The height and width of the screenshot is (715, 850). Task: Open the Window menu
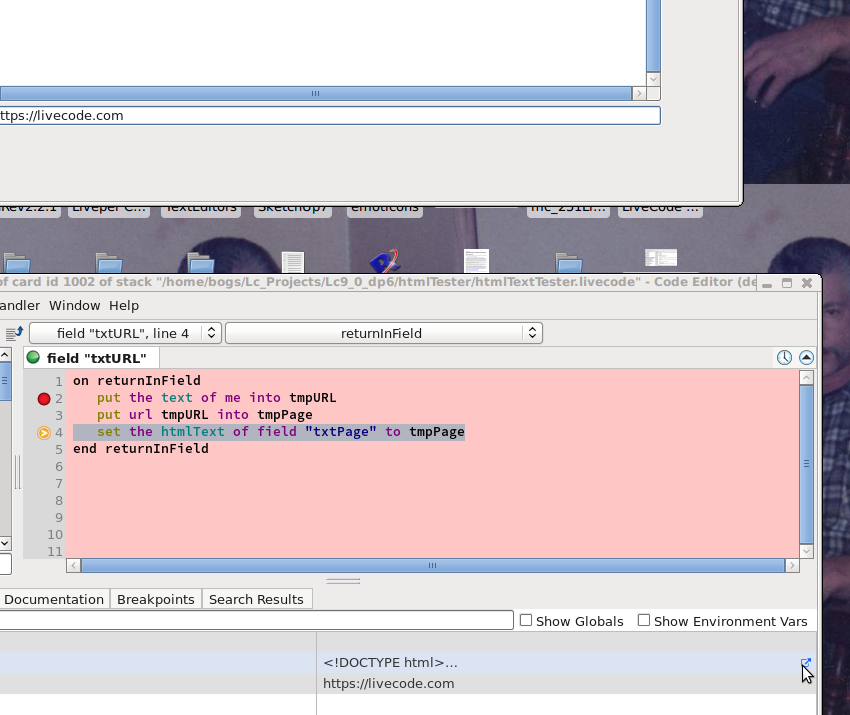pyautogui.click(x=75, y=306)
